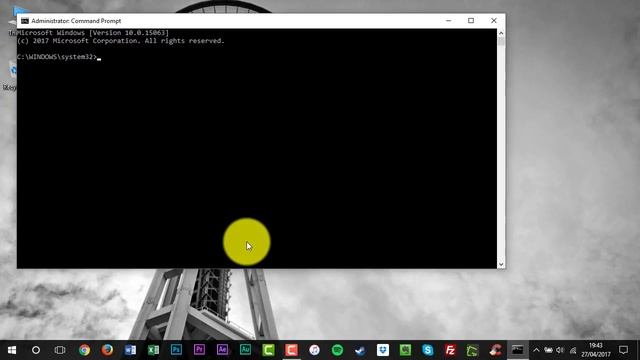Select active Command Prompt taskbar icon

518,350
